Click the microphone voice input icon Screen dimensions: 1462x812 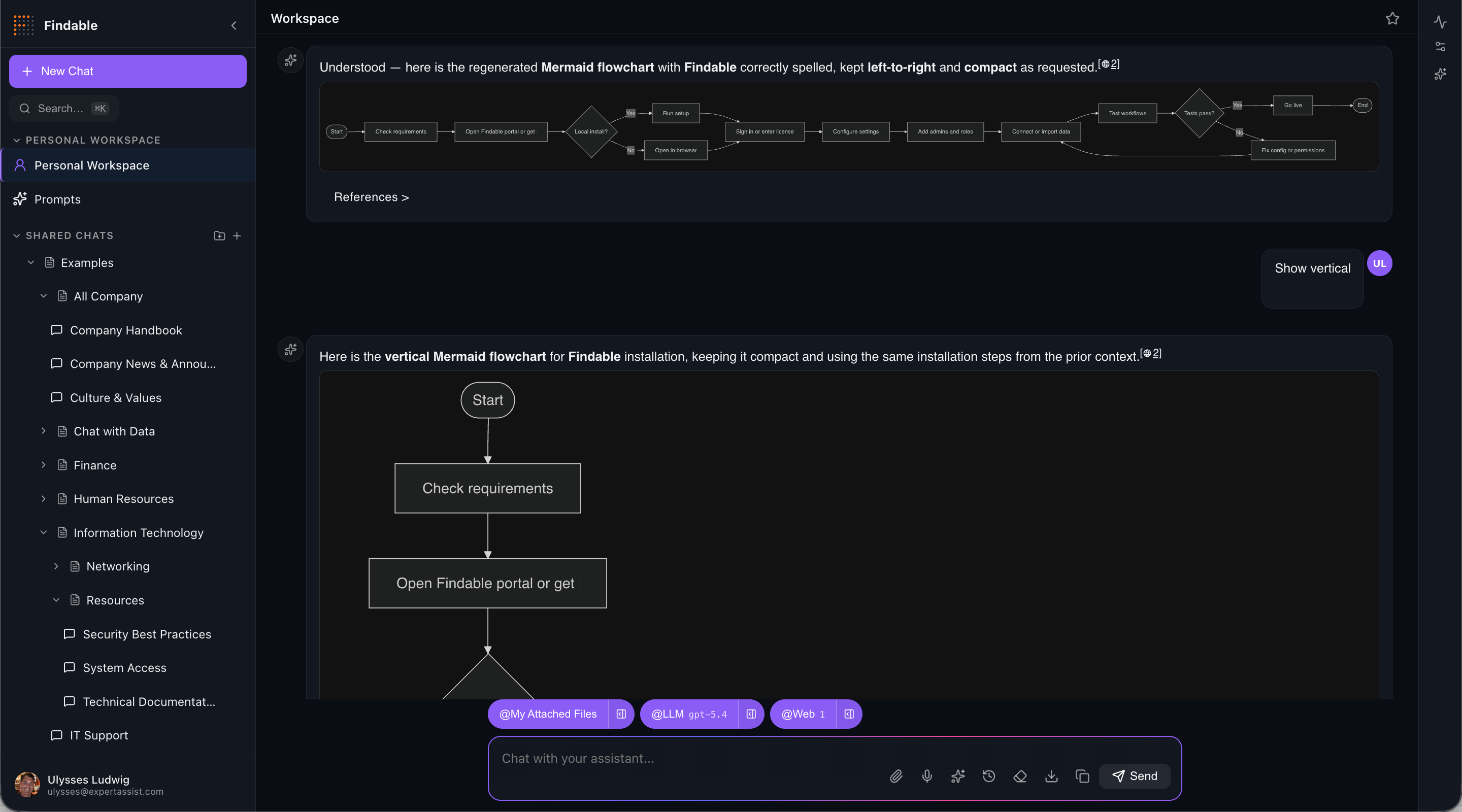coord(927,775)
